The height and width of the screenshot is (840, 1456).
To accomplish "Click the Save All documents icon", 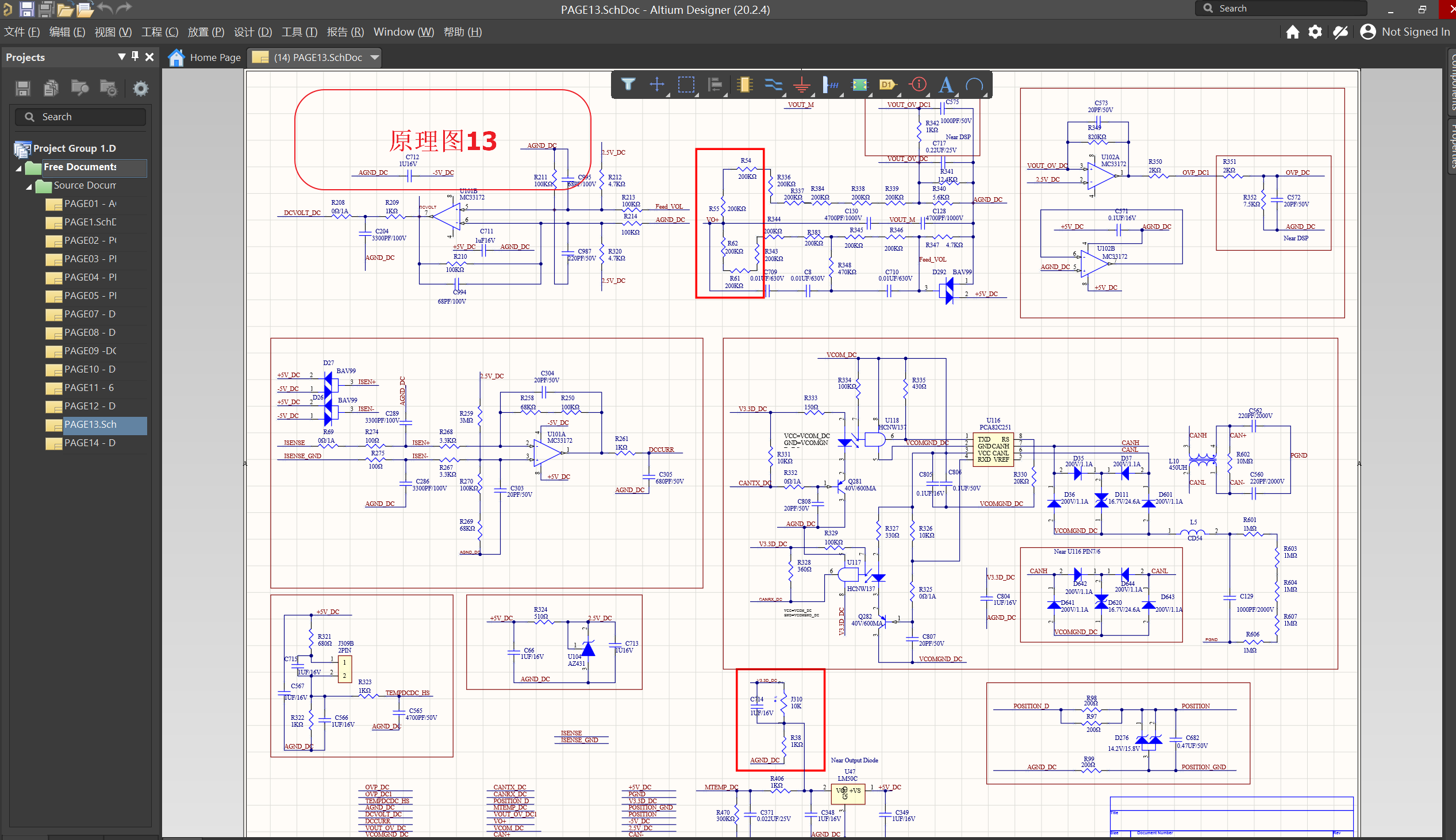I will click(46, 9).
